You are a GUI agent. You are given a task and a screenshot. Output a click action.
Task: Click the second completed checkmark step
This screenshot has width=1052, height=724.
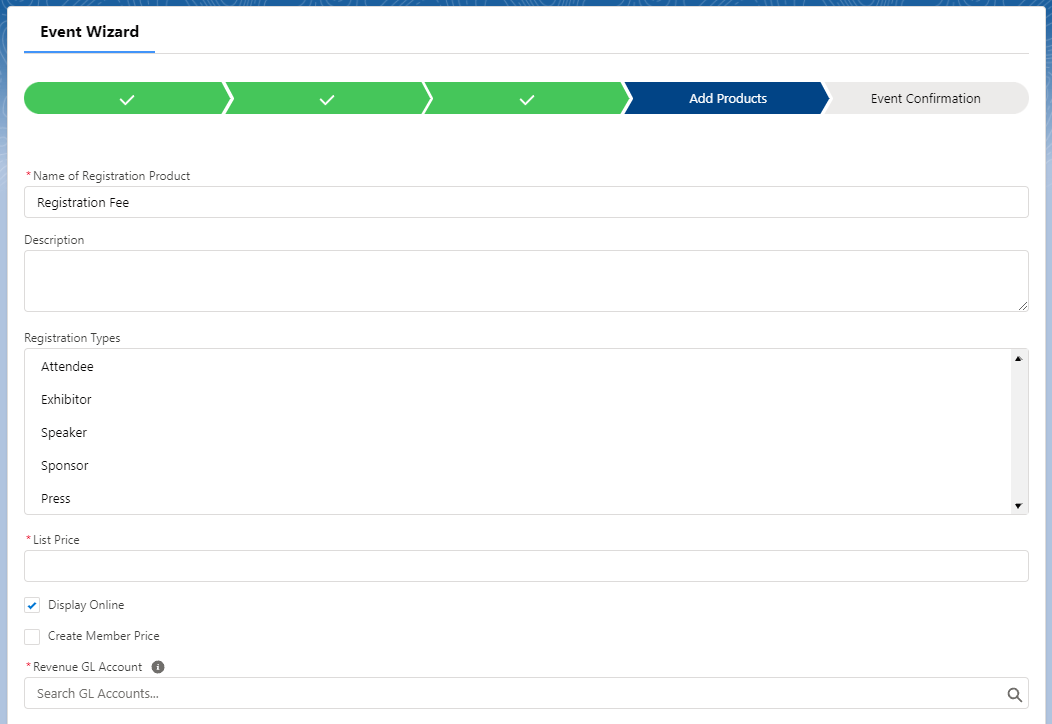(326, 99)
